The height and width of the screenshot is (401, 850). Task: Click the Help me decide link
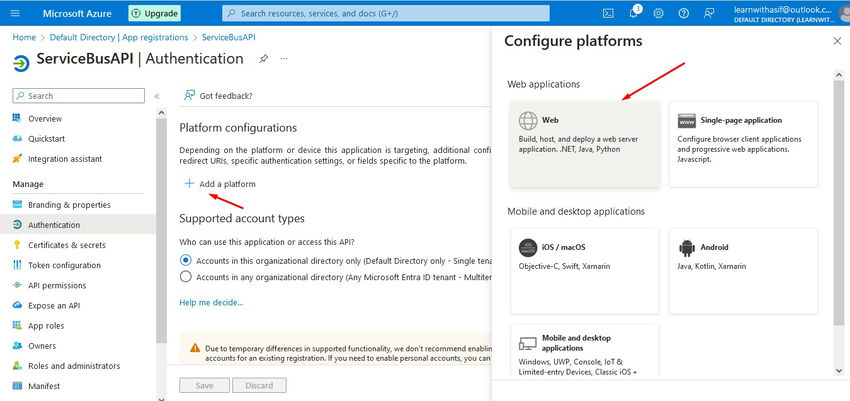[x=211, y=302]
